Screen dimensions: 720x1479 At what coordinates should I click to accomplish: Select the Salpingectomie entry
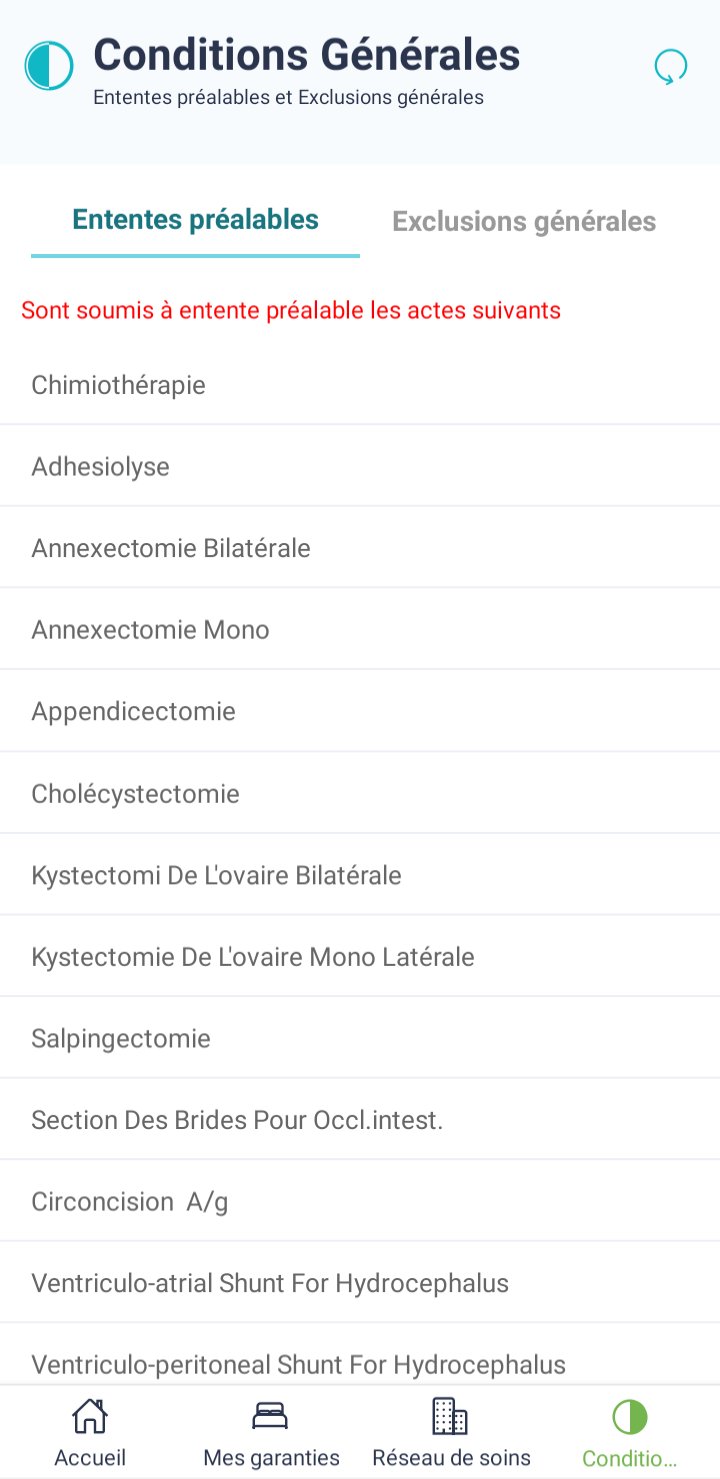(360, 1039)
